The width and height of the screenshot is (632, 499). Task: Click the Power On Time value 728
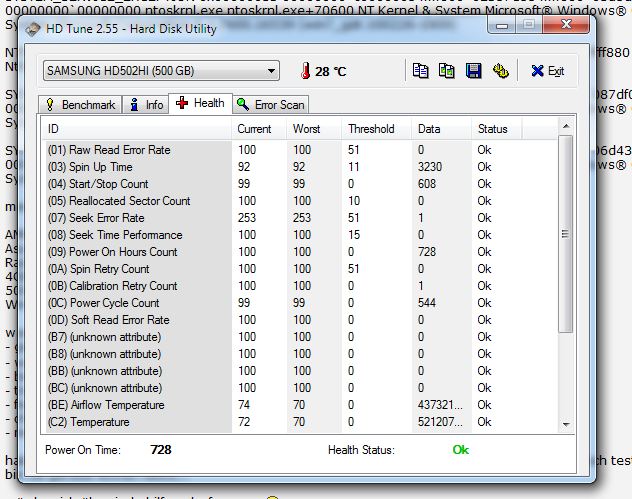(161, 449)
